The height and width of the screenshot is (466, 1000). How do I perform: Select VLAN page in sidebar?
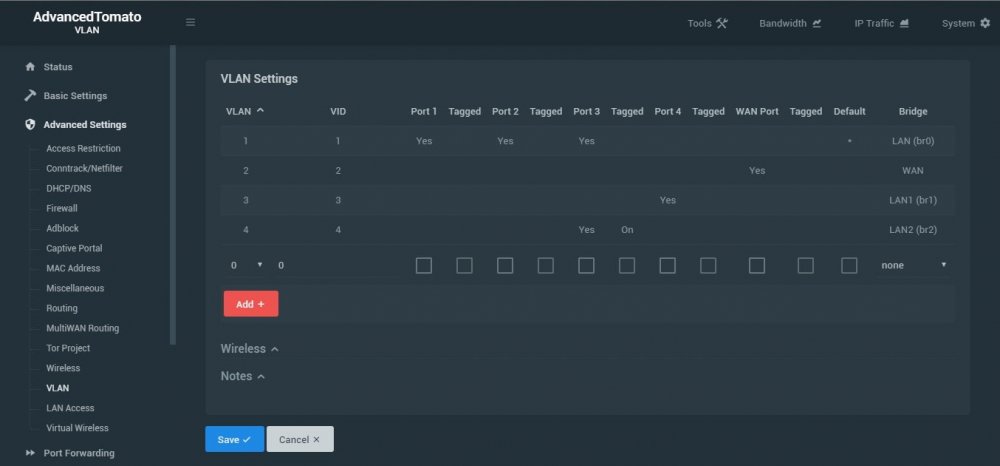tap(57, 388)
